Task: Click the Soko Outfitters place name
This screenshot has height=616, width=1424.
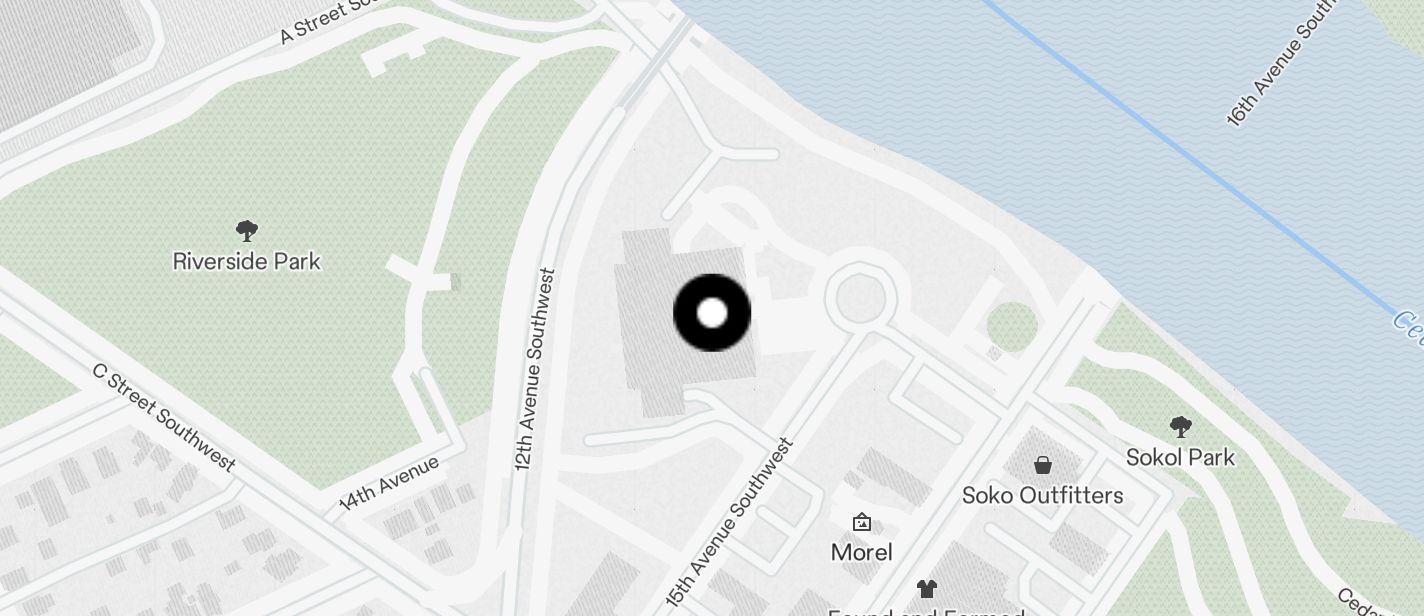Action: point(1043,495)
